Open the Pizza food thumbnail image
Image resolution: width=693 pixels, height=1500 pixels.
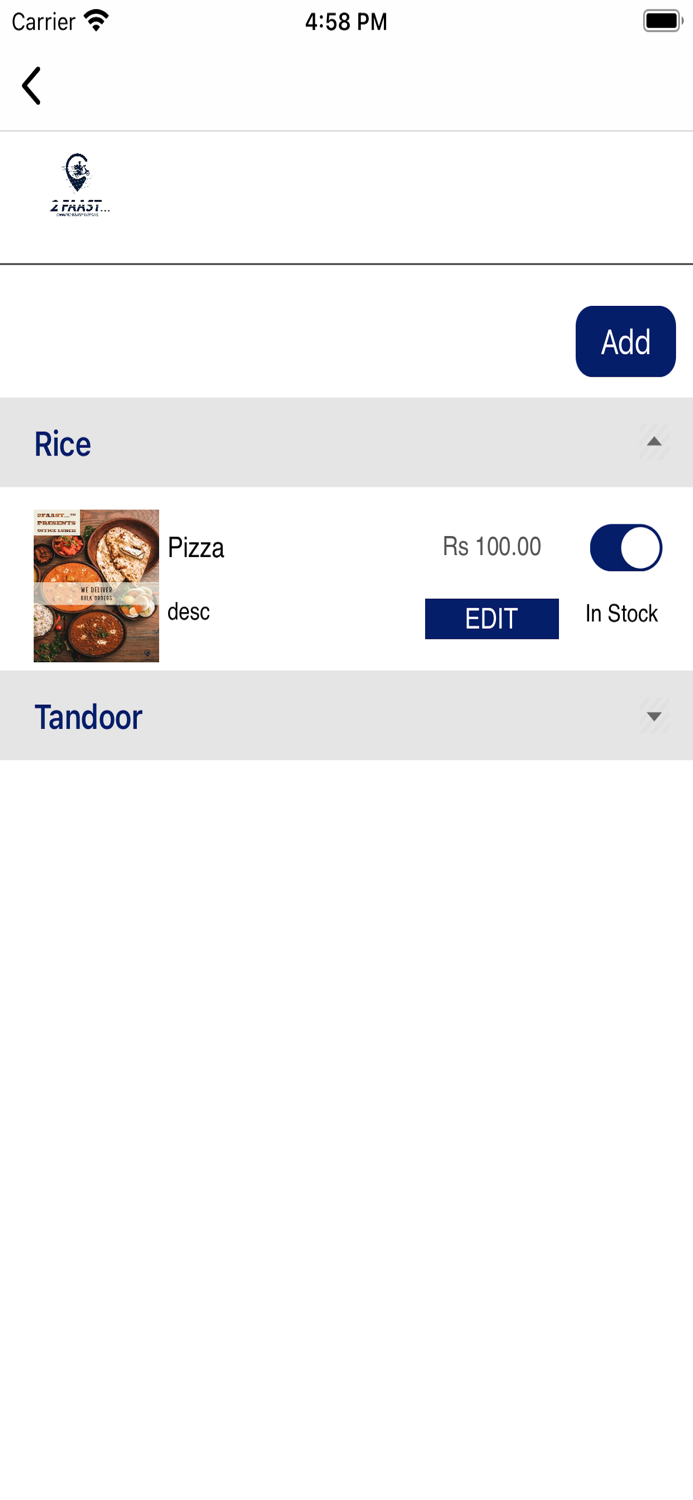(x=96, y=586)
